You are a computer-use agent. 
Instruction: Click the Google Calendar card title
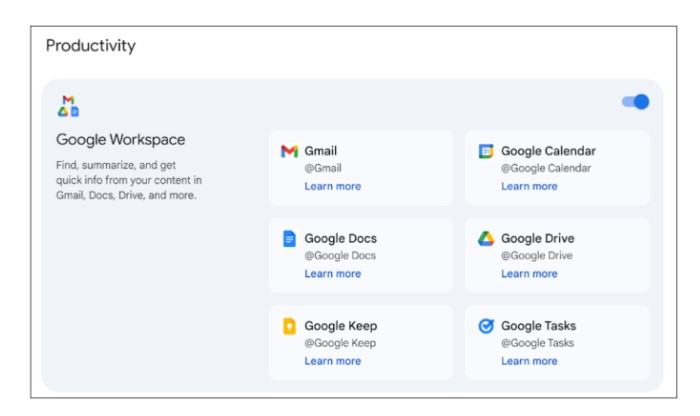tap(548, 151)
